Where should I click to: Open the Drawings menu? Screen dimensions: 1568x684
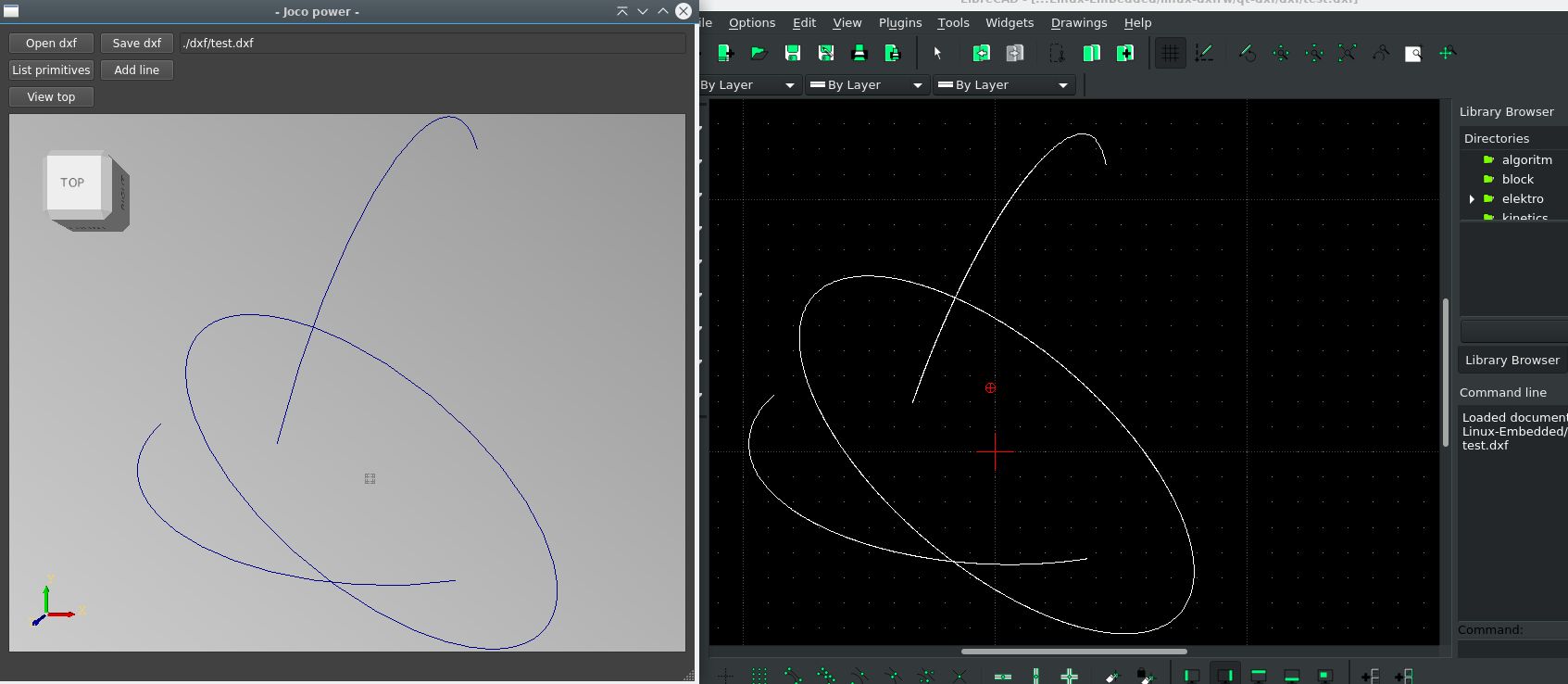click(1079, 22)
